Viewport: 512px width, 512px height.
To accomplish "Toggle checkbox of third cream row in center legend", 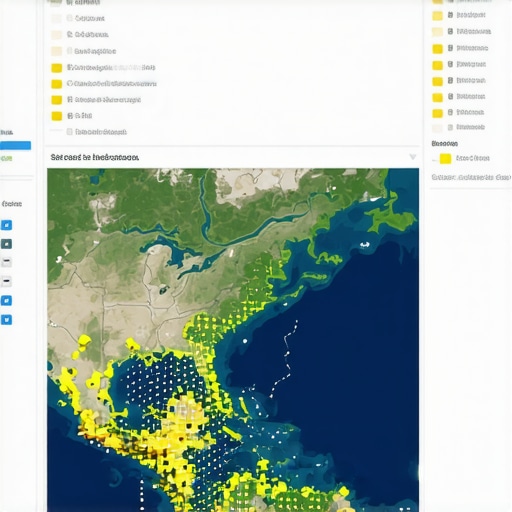I will pos(69,51).
